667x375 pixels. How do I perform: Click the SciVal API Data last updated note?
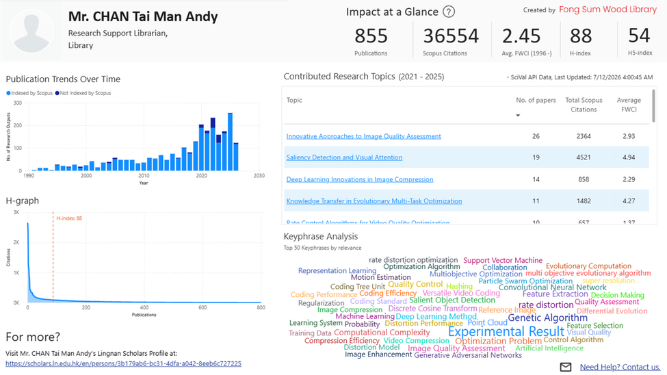[580, 77]
